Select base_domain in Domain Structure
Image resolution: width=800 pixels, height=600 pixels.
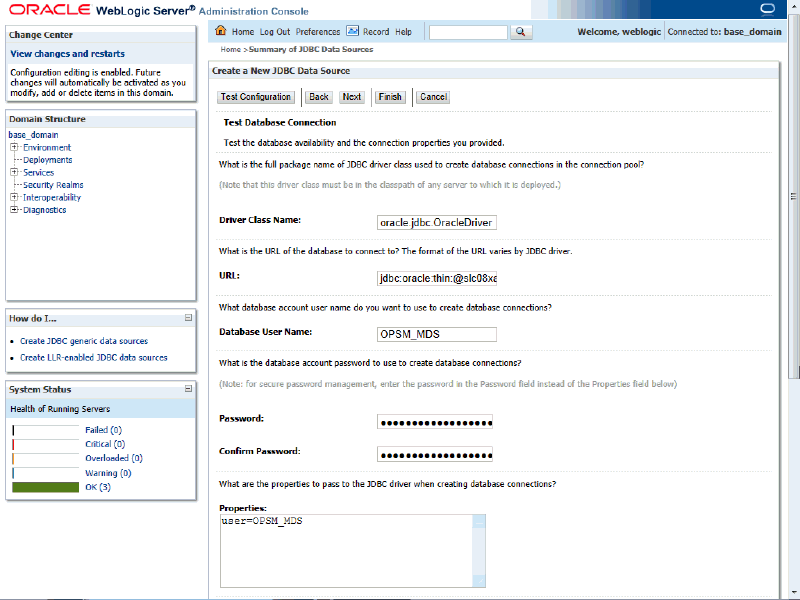tap(33, 135)
